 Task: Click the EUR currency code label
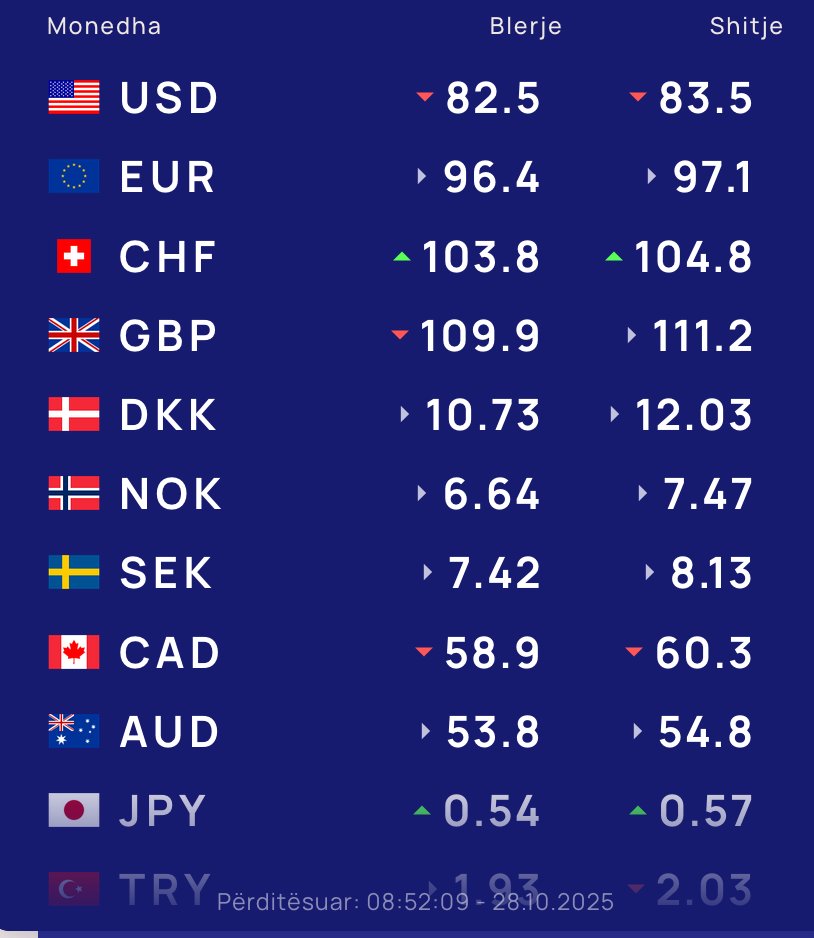[167, 177]
